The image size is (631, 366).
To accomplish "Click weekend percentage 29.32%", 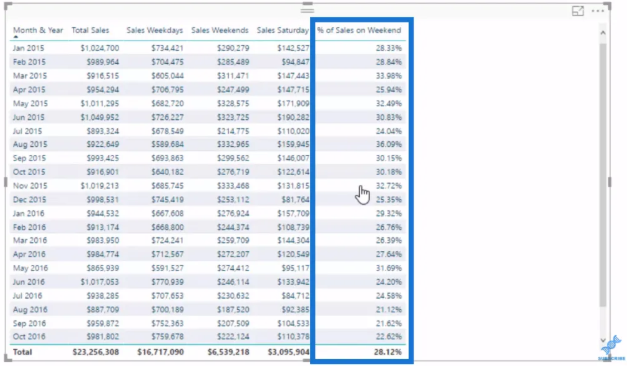I will click(x=389, y=213).
